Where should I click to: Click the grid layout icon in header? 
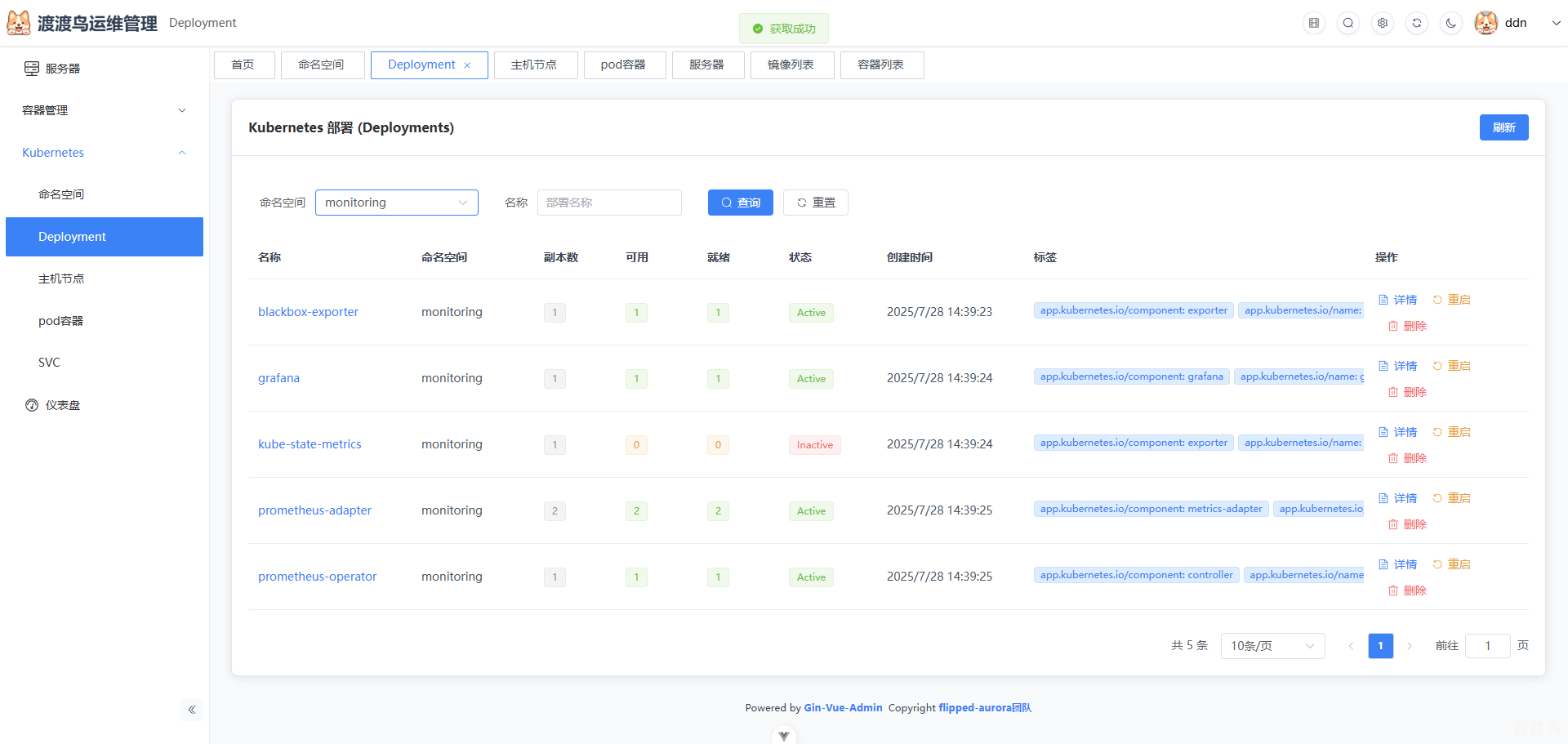point(1313,23)
